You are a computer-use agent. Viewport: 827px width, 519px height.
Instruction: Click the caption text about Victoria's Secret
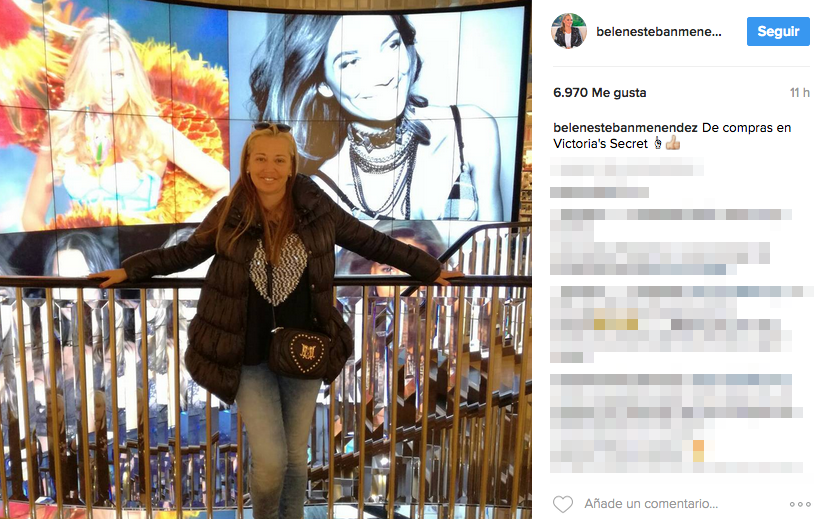coord(672,136)
